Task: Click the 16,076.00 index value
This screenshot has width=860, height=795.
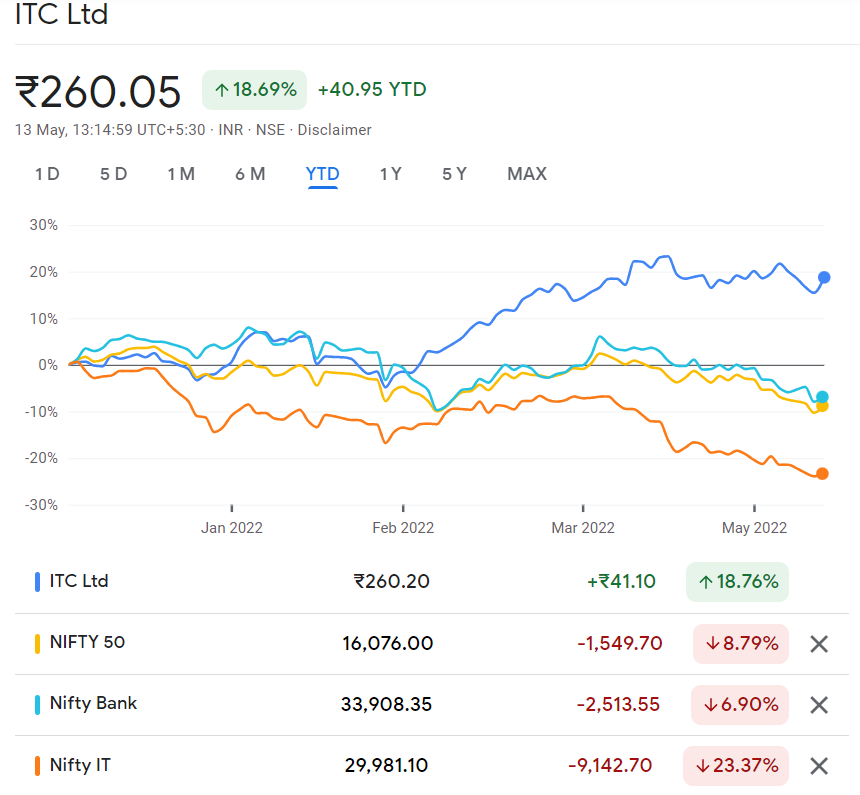Action: point(388,643)
